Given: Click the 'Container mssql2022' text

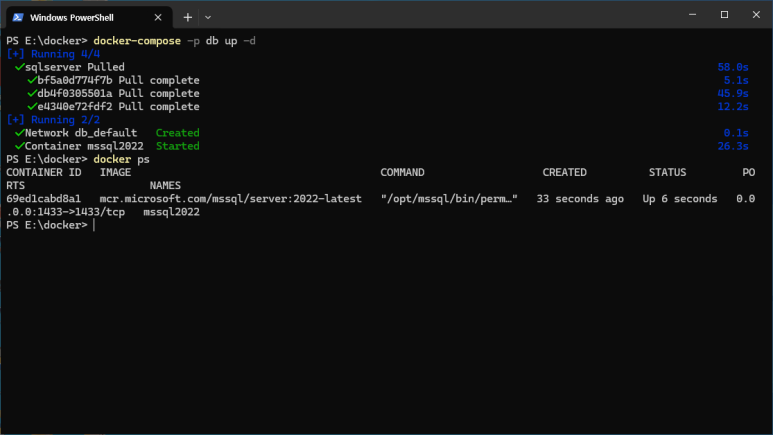Looking at the screenshot, I should click(x=84, y=146).
